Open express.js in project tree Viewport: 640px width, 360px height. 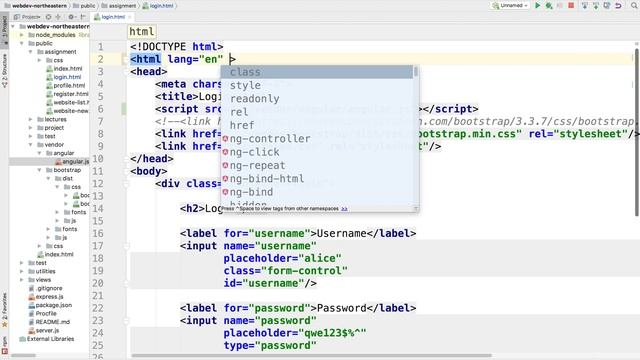point(46,297)
